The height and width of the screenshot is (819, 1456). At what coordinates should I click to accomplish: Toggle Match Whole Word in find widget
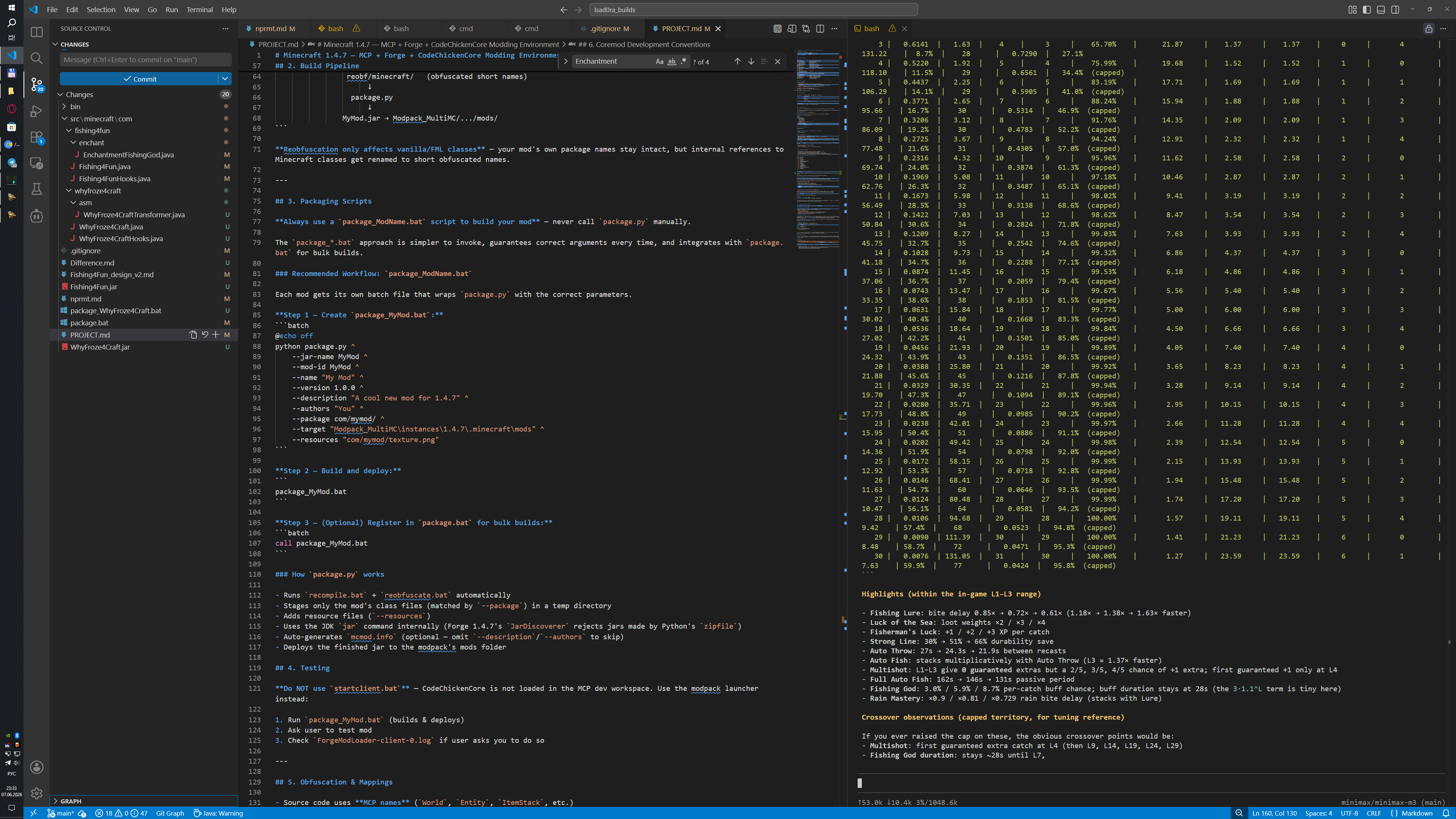(672, 61)
